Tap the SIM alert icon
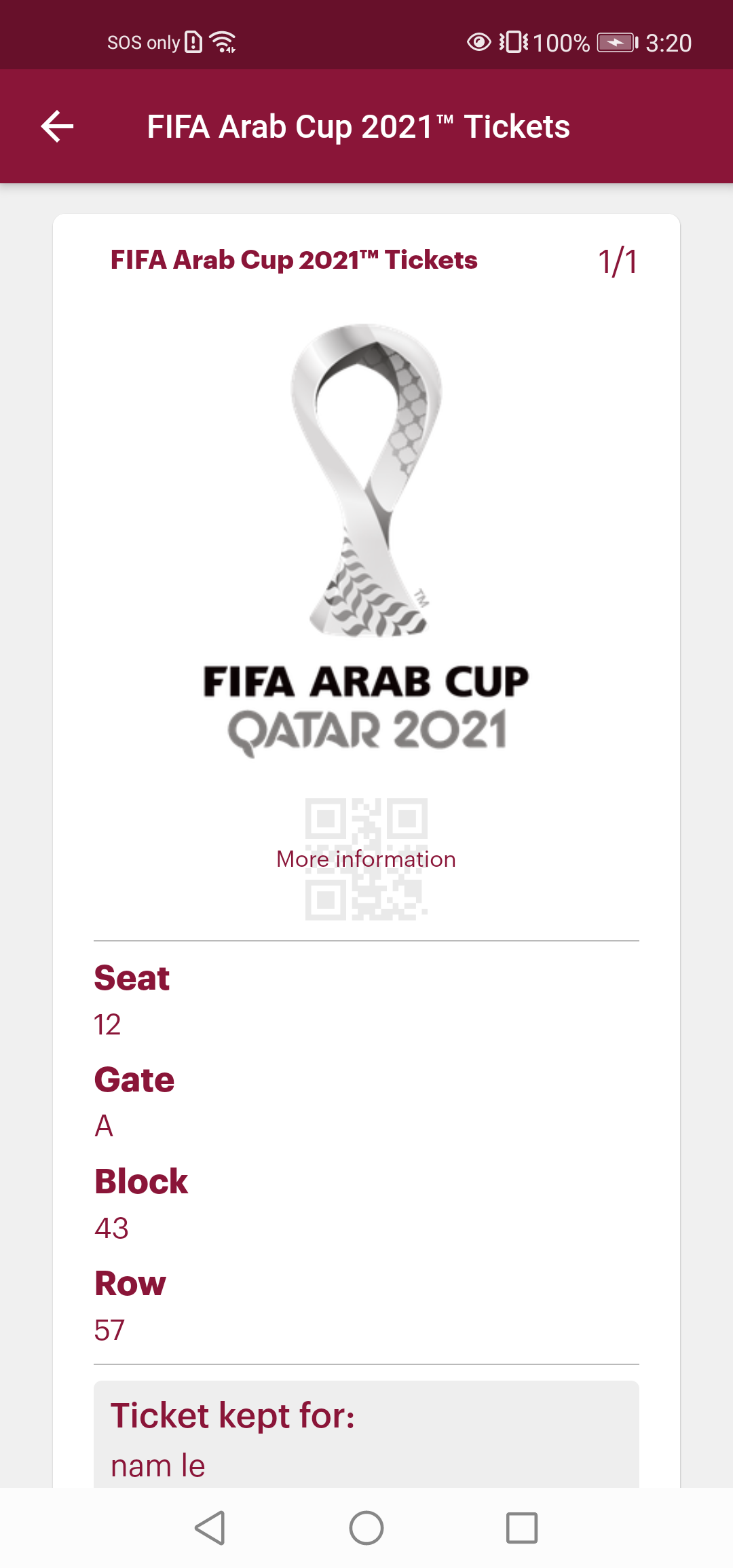This screenshot has height=1568, width=733. 193,42
